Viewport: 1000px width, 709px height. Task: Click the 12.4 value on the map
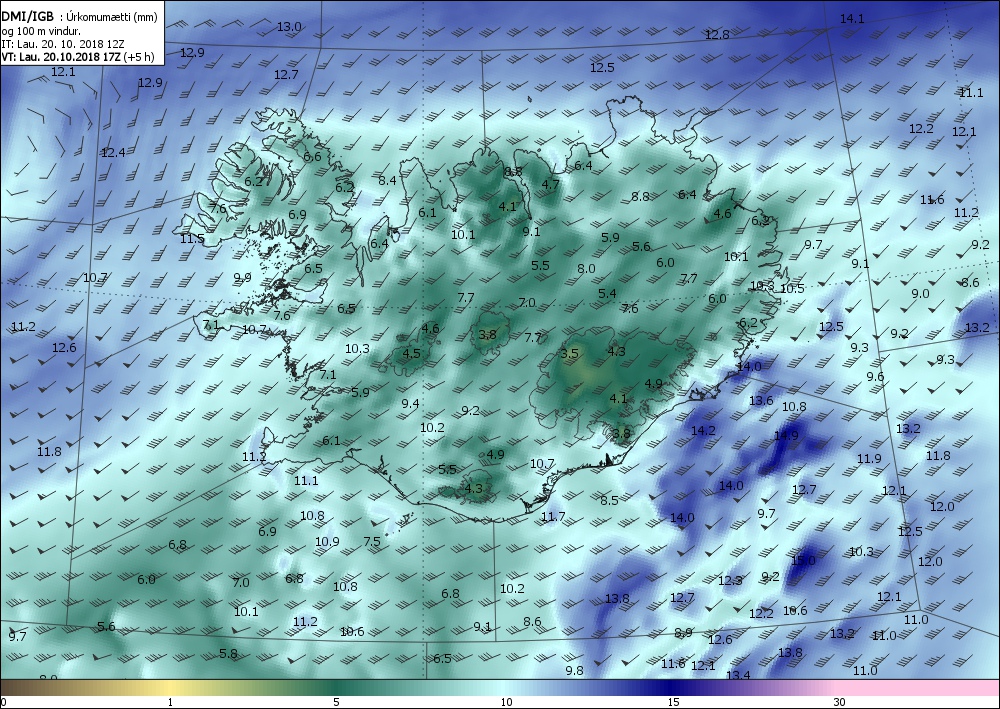(x=113, y=152)
